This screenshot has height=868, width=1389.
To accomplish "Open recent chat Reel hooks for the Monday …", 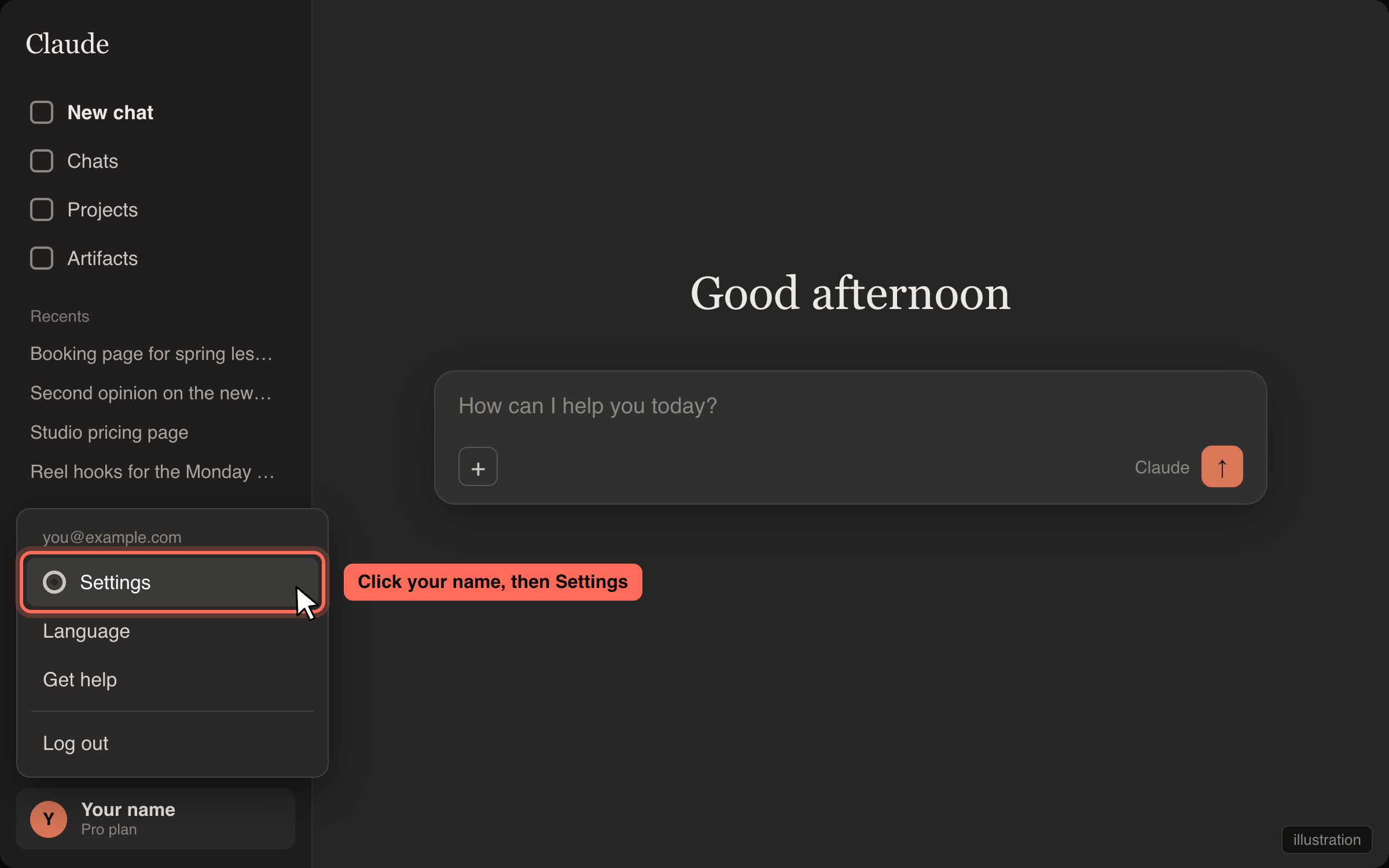I will (152, 472).
